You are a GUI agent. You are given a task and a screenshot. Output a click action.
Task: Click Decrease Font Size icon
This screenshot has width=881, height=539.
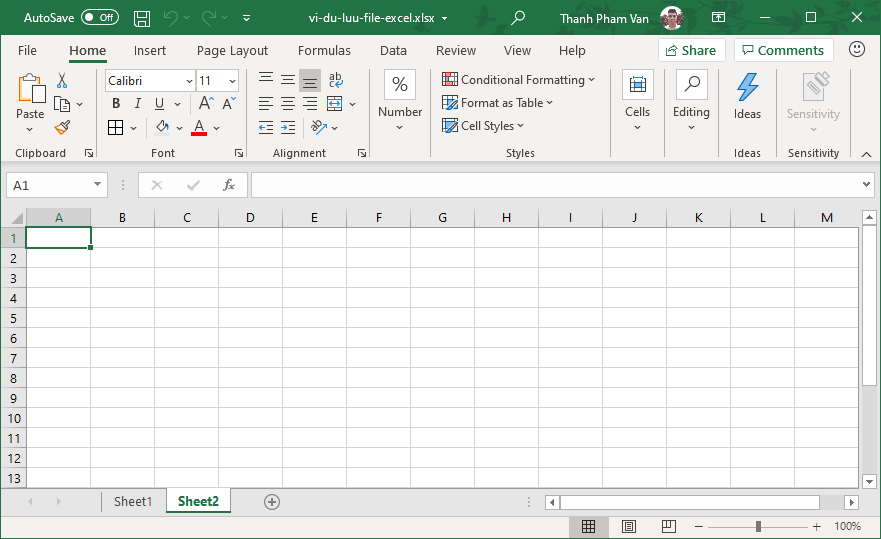click(229, 103)
